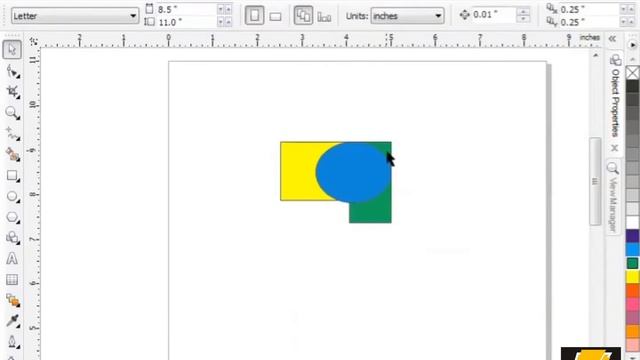Click the duplicate distance X field 0.25
Viewport: 640px width, 360px height.
coord(588,9)
